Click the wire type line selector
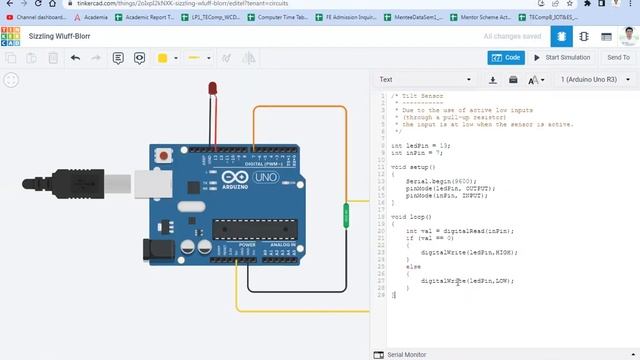This screenshot has height=360, width=640. pyautogui.click(x=194, y=58)
